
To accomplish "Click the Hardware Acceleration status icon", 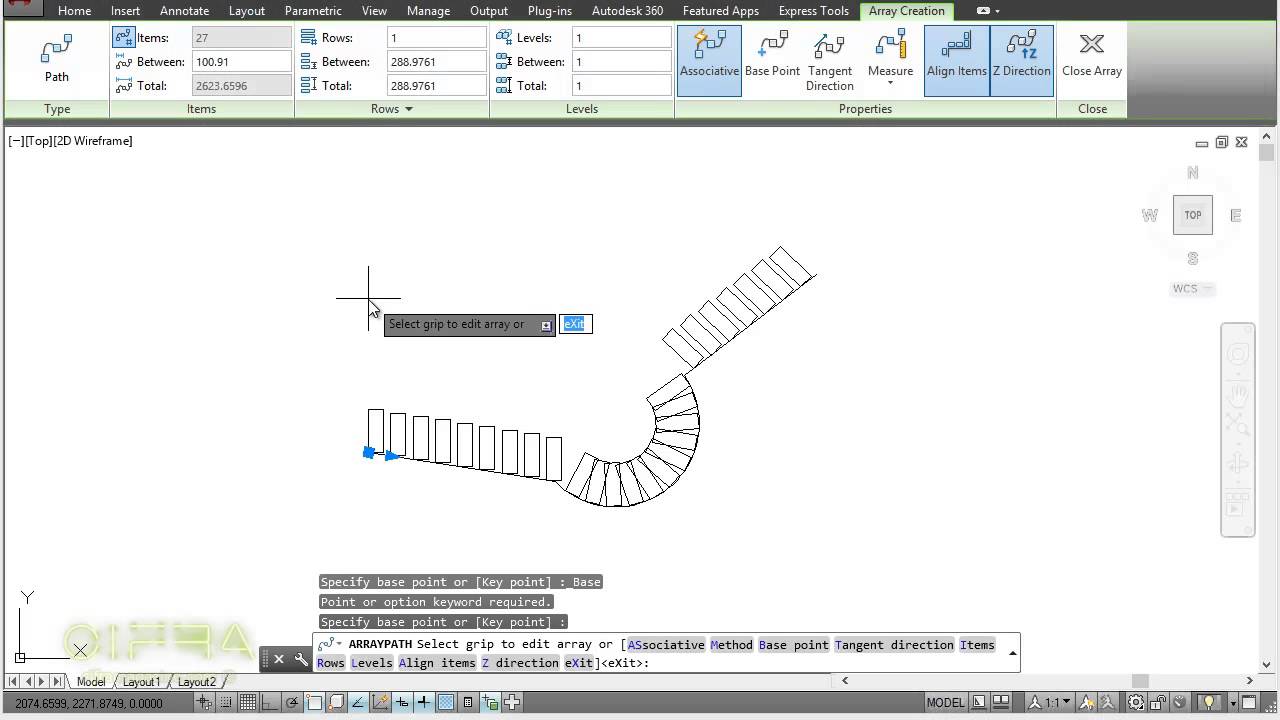I will pyautogui.click(x=1179, y=702).
